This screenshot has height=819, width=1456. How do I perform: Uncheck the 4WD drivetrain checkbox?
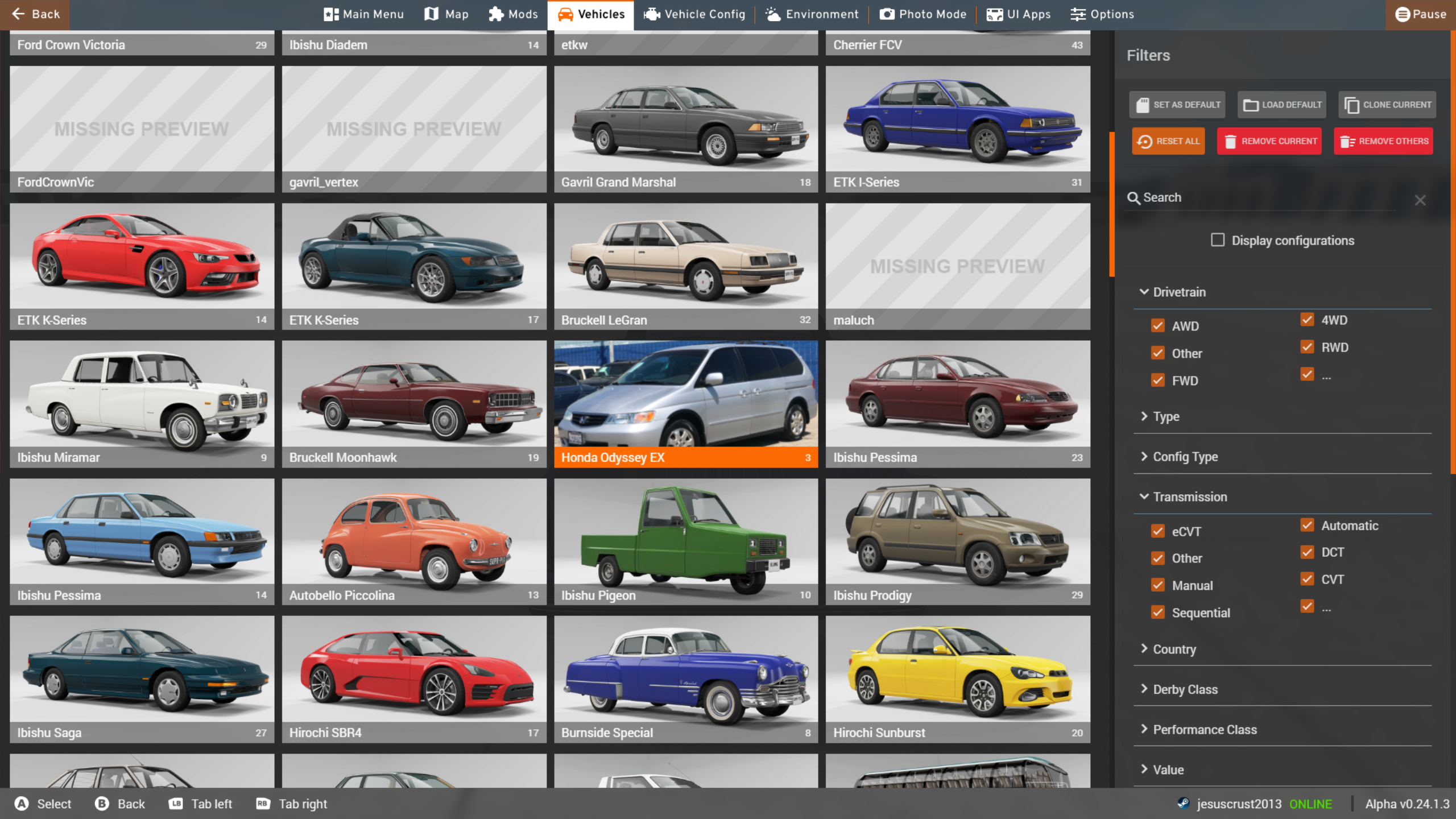[1307, 320]
